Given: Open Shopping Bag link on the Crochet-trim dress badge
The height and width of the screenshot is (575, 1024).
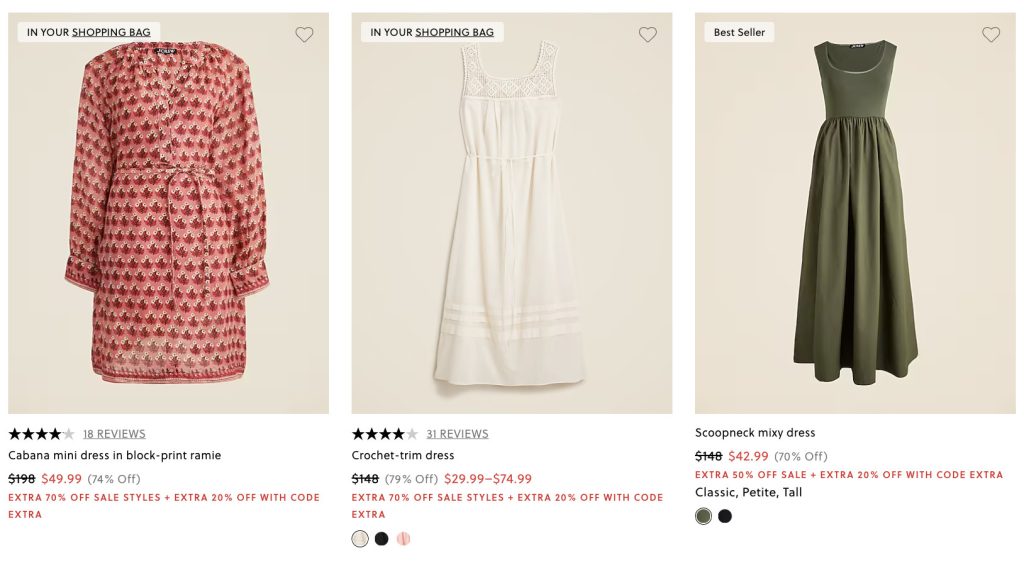Looking at the screenshot, I should pyautogui.click(x=454, y=32).
